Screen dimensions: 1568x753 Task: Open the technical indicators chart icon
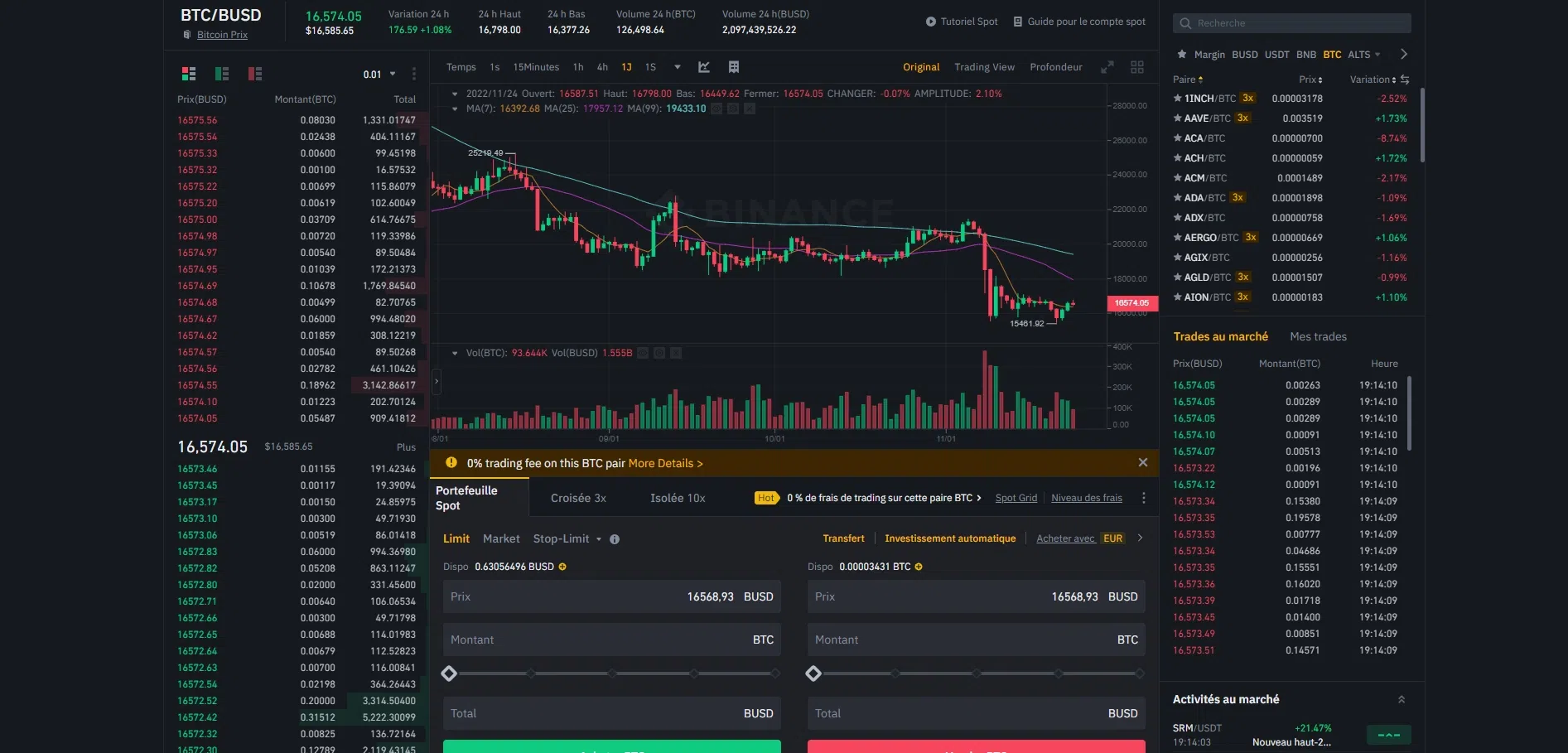coord(704,67)
